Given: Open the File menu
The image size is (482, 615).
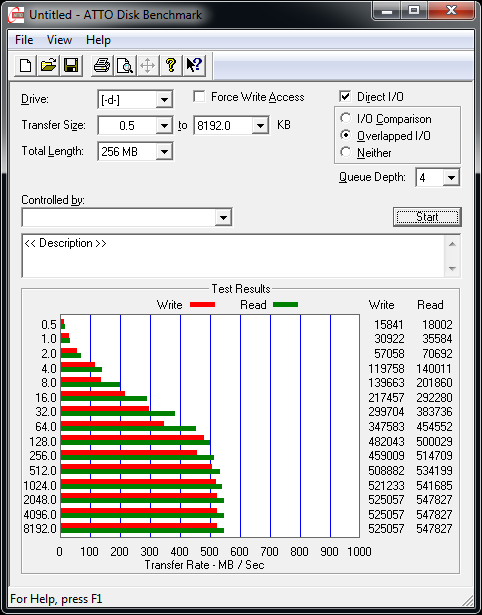Looking at the screenshot, I should click(x=24, y=40).
